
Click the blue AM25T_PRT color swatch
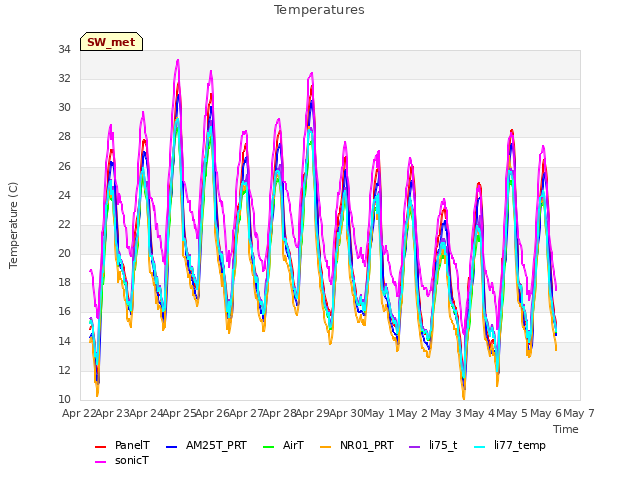[x=172, y=447]
